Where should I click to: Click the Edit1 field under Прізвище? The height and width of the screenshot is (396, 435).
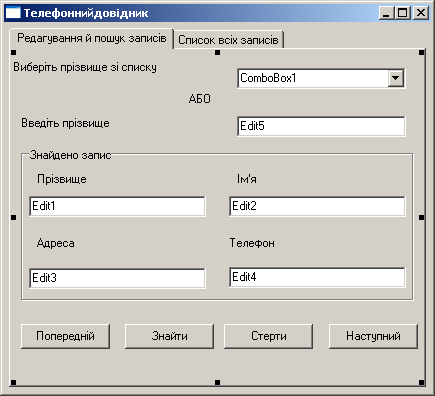pyautogui.click(x=117, y=206)
